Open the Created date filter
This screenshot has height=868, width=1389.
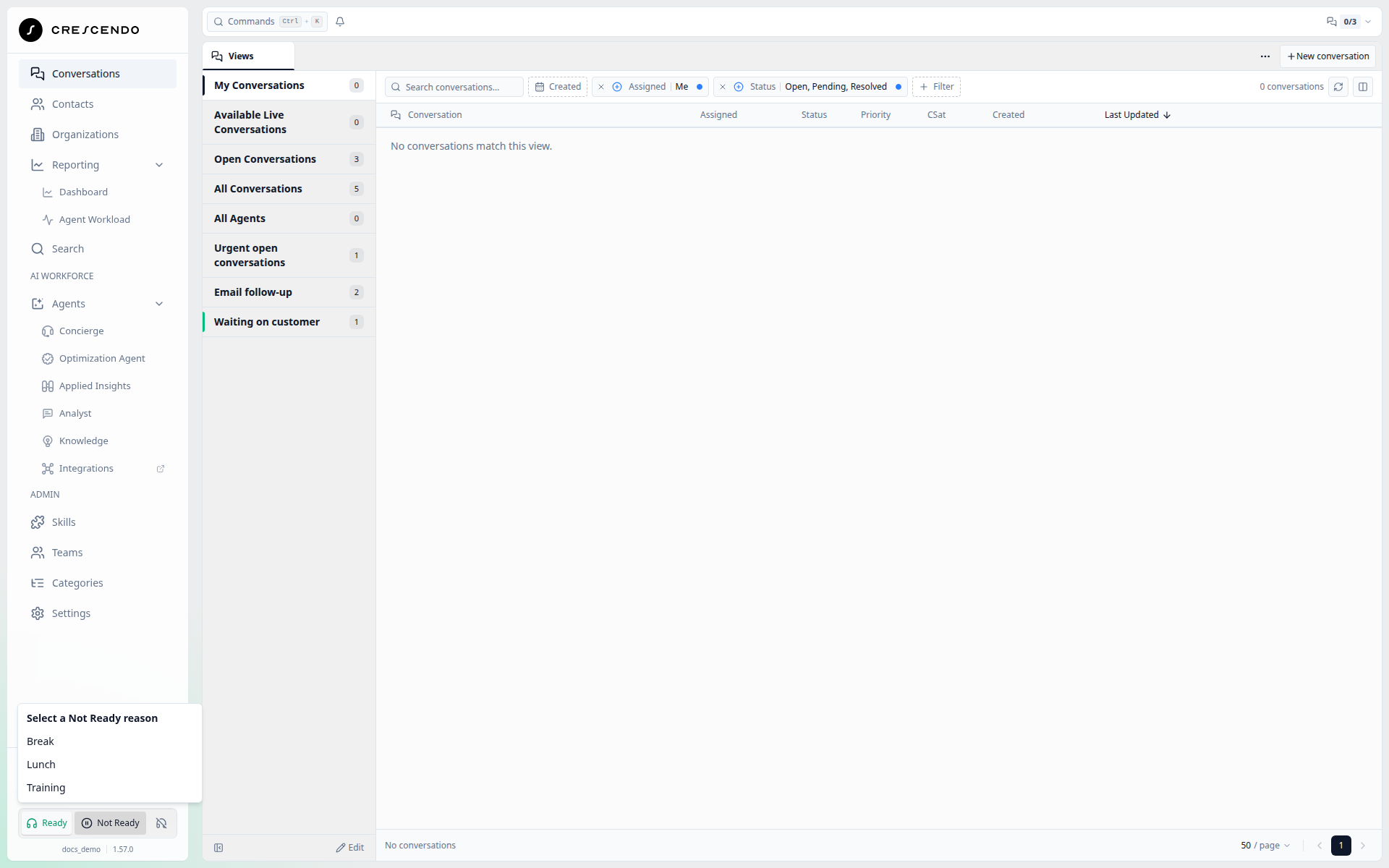558,87
